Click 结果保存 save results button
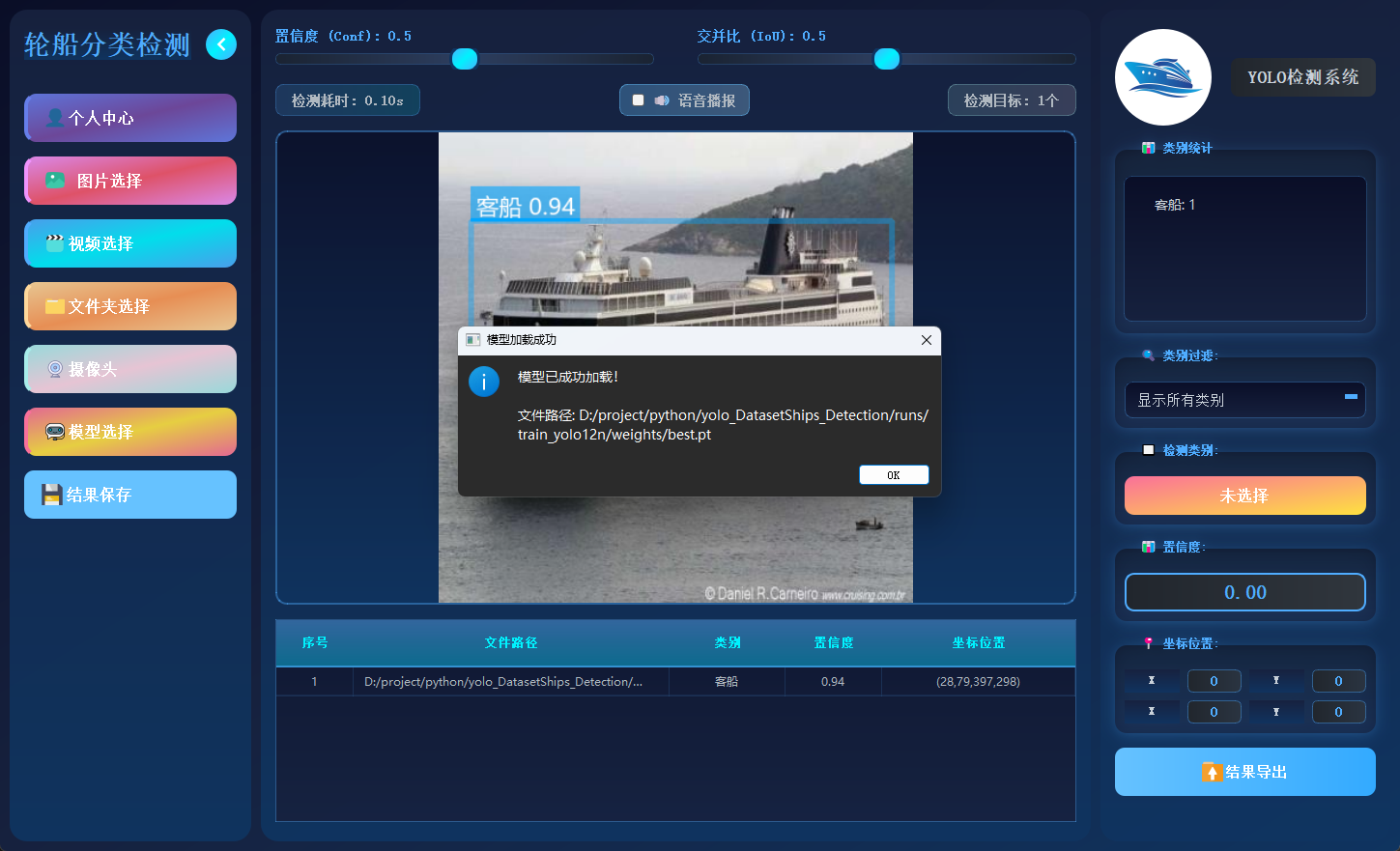Screen dimensions: 1400x851 click(x=130, y=495)
